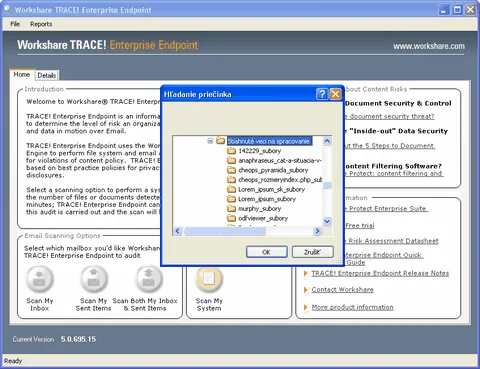Select the Stiahnuté veci na spracovanie folder
This screenshot has height=369, width=480.
point(264,141)
